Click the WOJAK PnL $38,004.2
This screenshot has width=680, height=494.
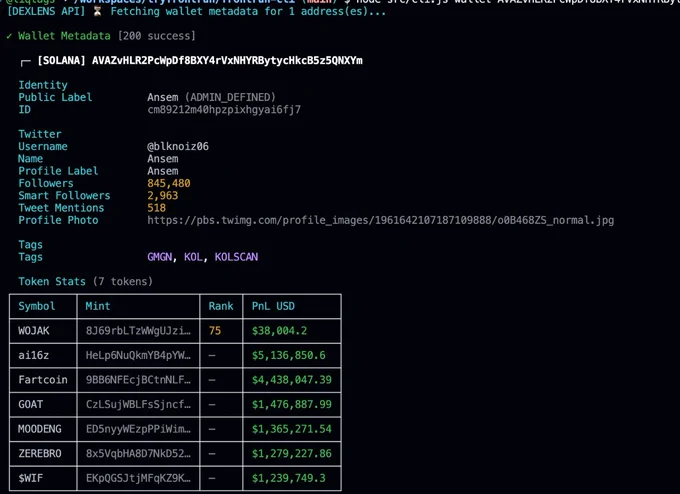(279, 331)
